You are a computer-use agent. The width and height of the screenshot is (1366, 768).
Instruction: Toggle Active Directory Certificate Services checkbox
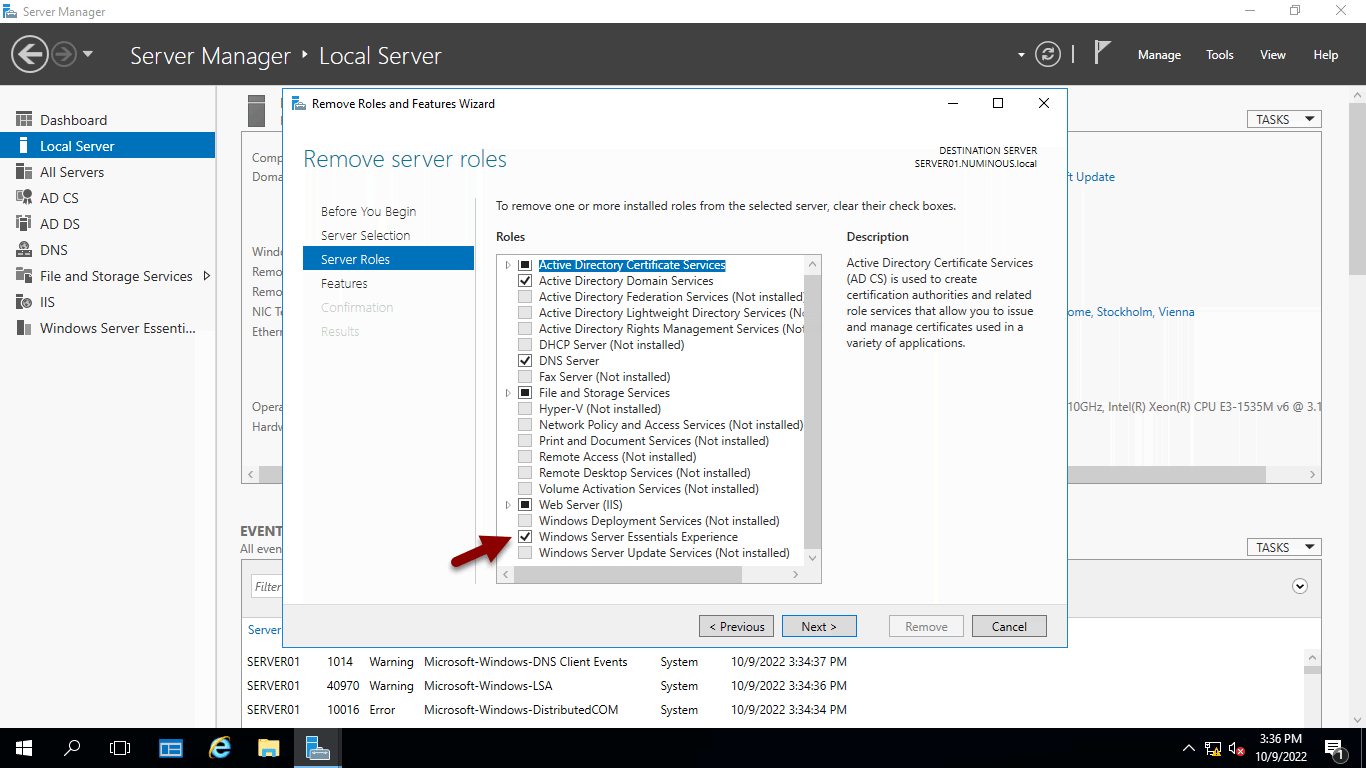pos(525,265)
